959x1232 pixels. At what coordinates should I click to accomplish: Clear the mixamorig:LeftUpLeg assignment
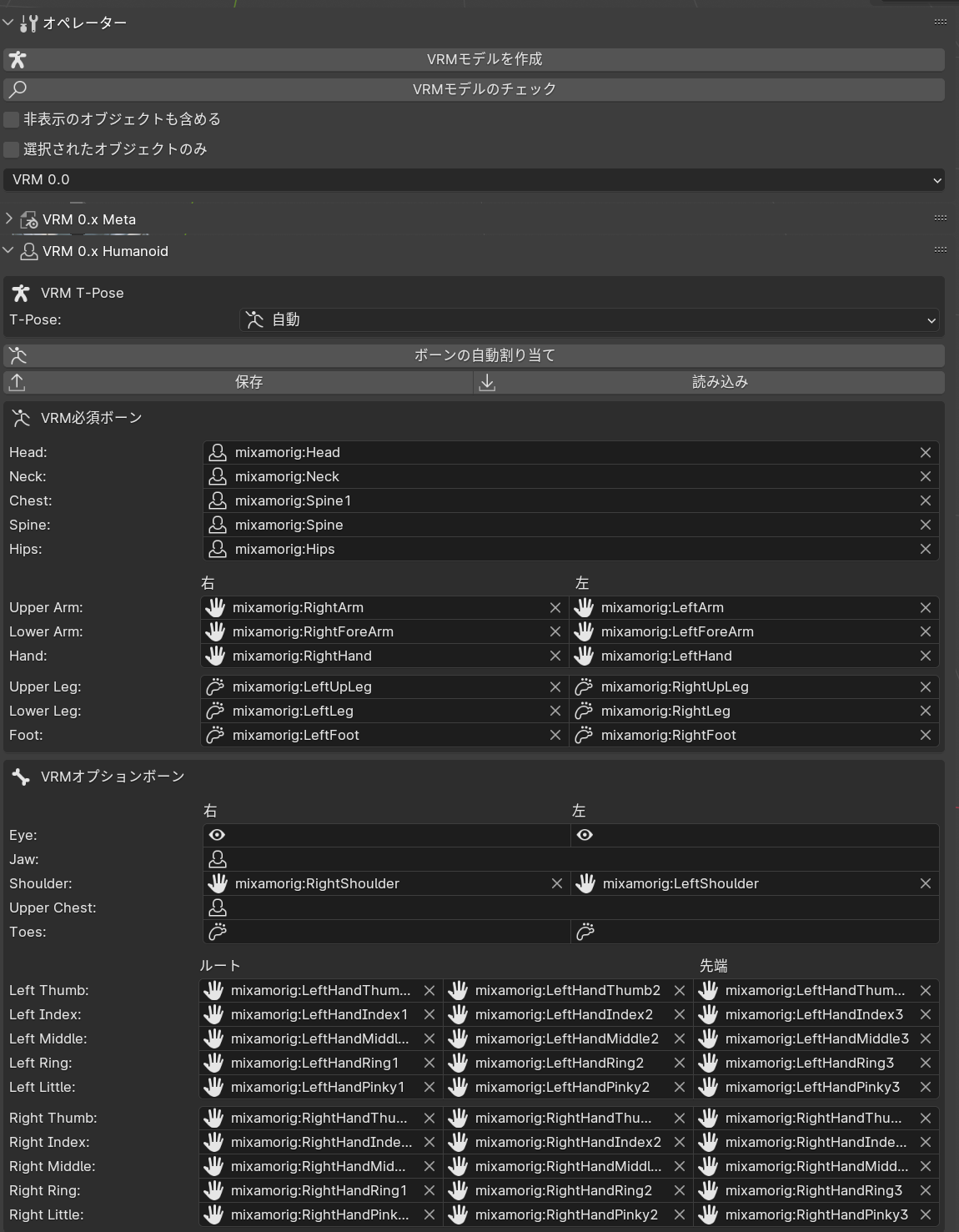[x=555, y=686]
